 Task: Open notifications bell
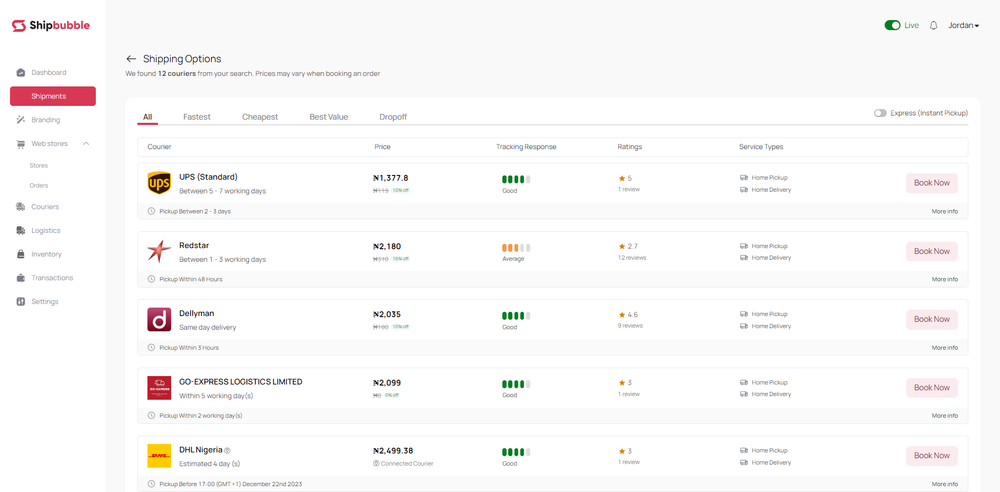tap(934, 26)
